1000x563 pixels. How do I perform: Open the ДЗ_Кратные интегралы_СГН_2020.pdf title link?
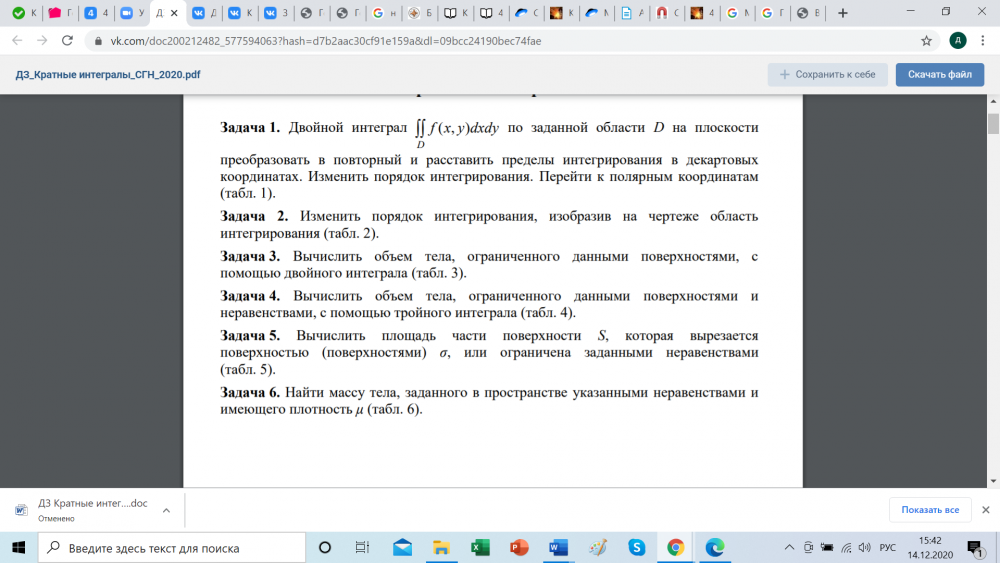pyautogui.click(x=108, y=75)
